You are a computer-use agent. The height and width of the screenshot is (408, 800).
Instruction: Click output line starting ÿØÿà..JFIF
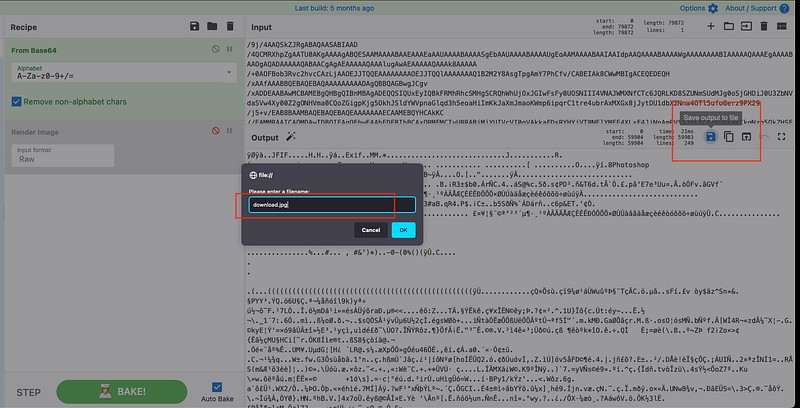(405, 155)
